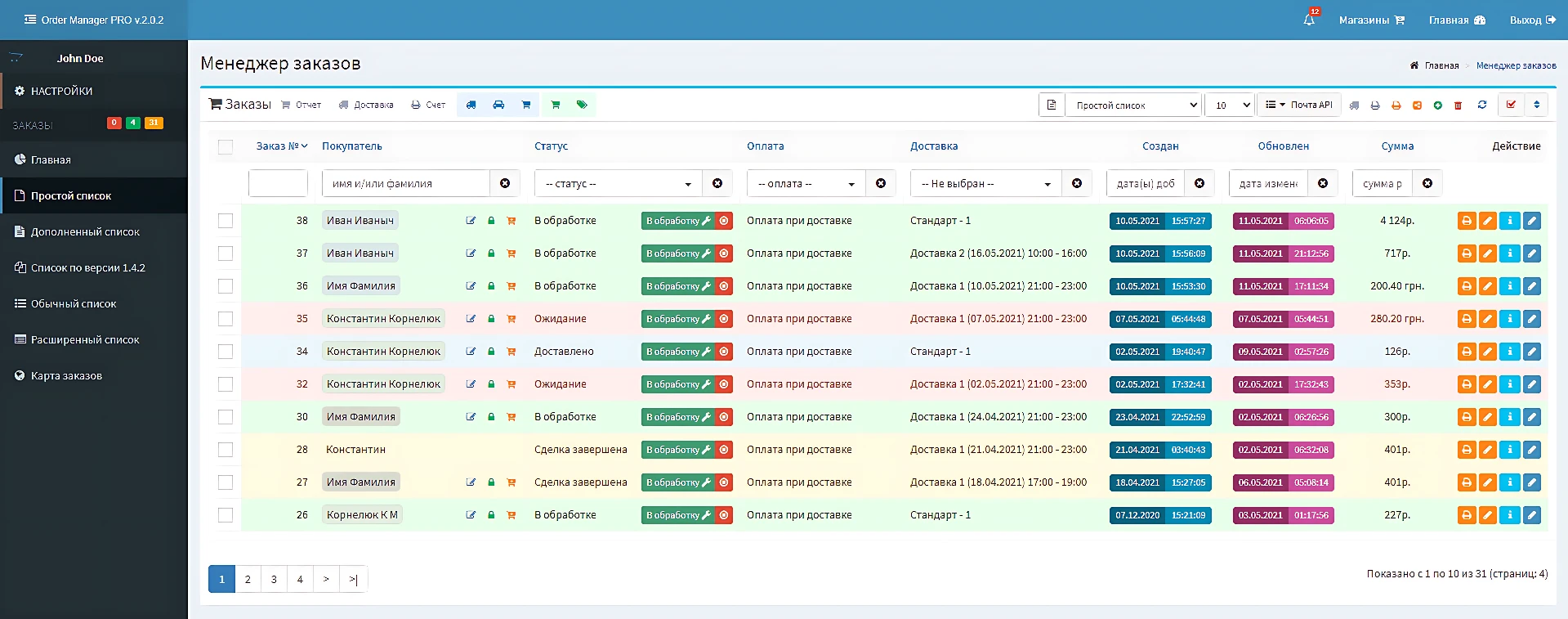
Task: Go to Карта заказов in the sidebar
Action: tap(94, 375)
